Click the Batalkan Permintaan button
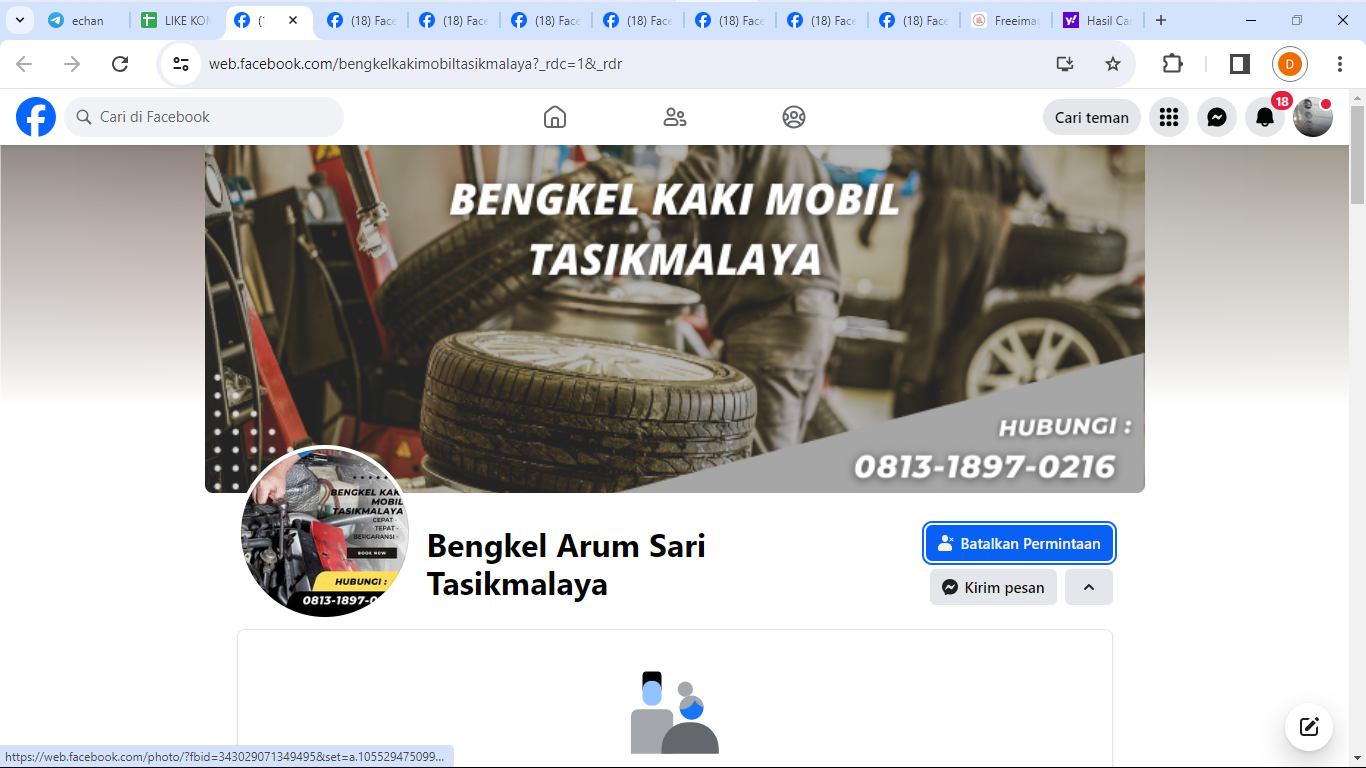Viewport: 1366px width, 768px height. tap(1019, 544)
